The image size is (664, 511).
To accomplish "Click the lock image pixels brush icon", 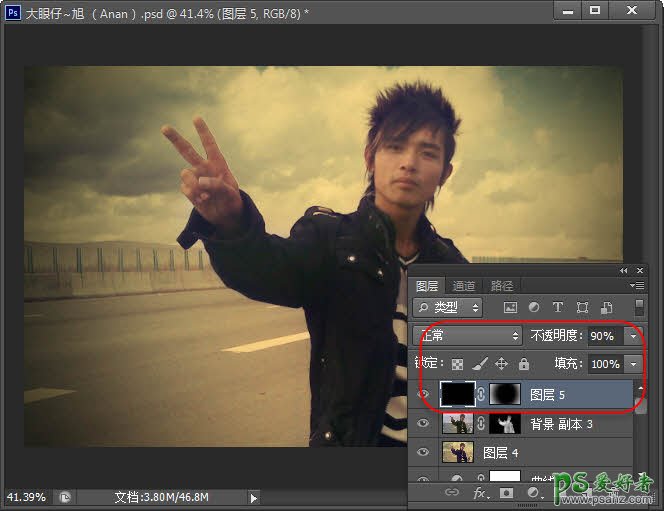I will coord(480,365).
